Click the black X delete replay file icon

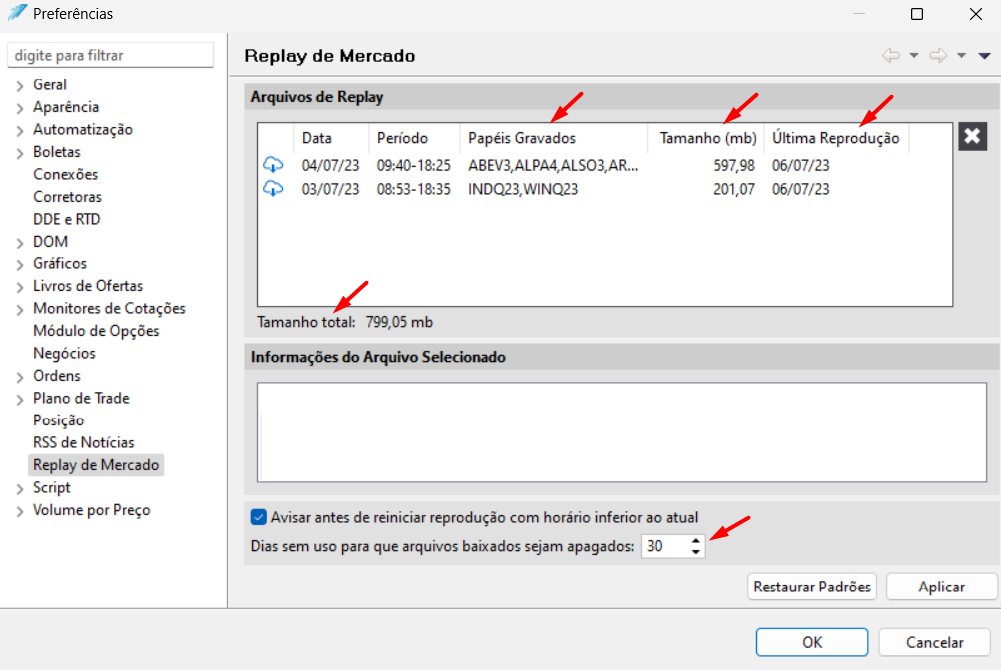(972, 136)
